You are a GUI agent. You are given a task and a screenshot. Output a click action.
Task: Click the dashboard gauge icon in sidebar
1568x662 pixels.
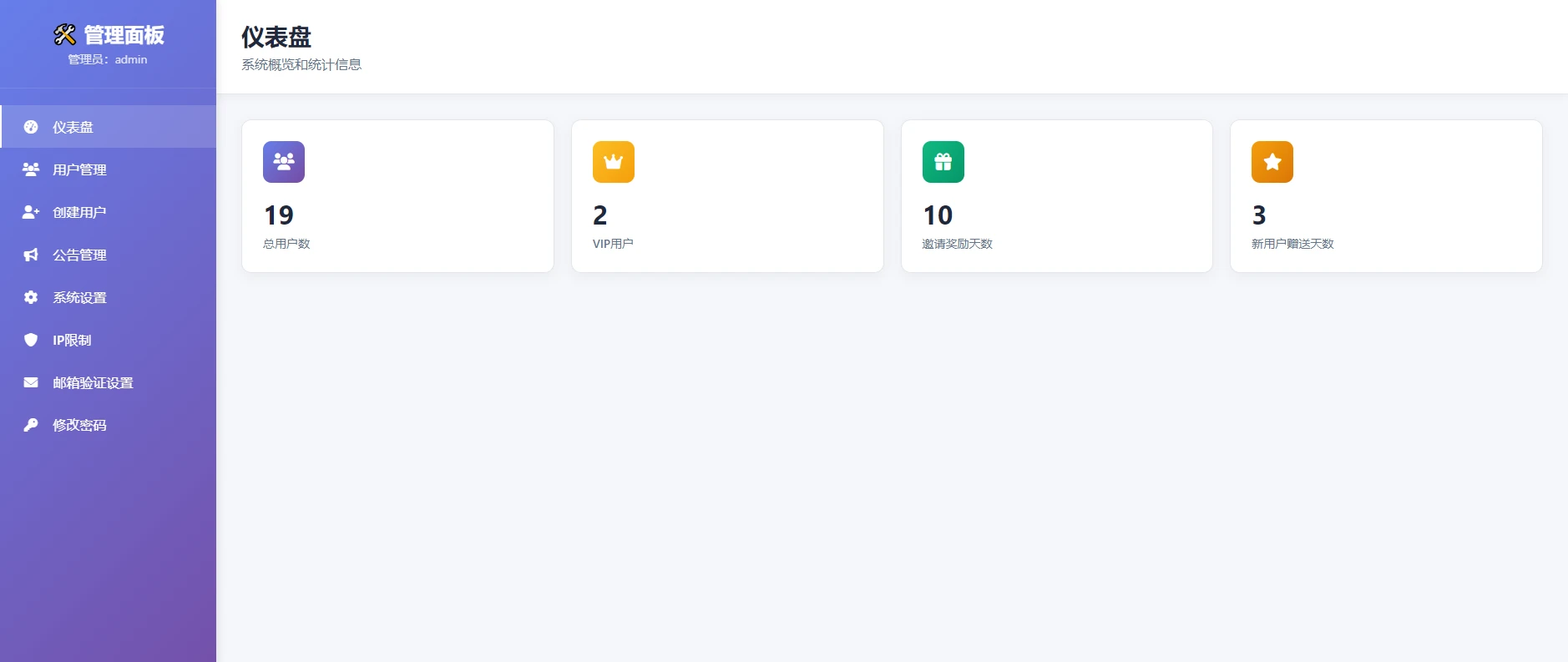click(x=31, y=127)
